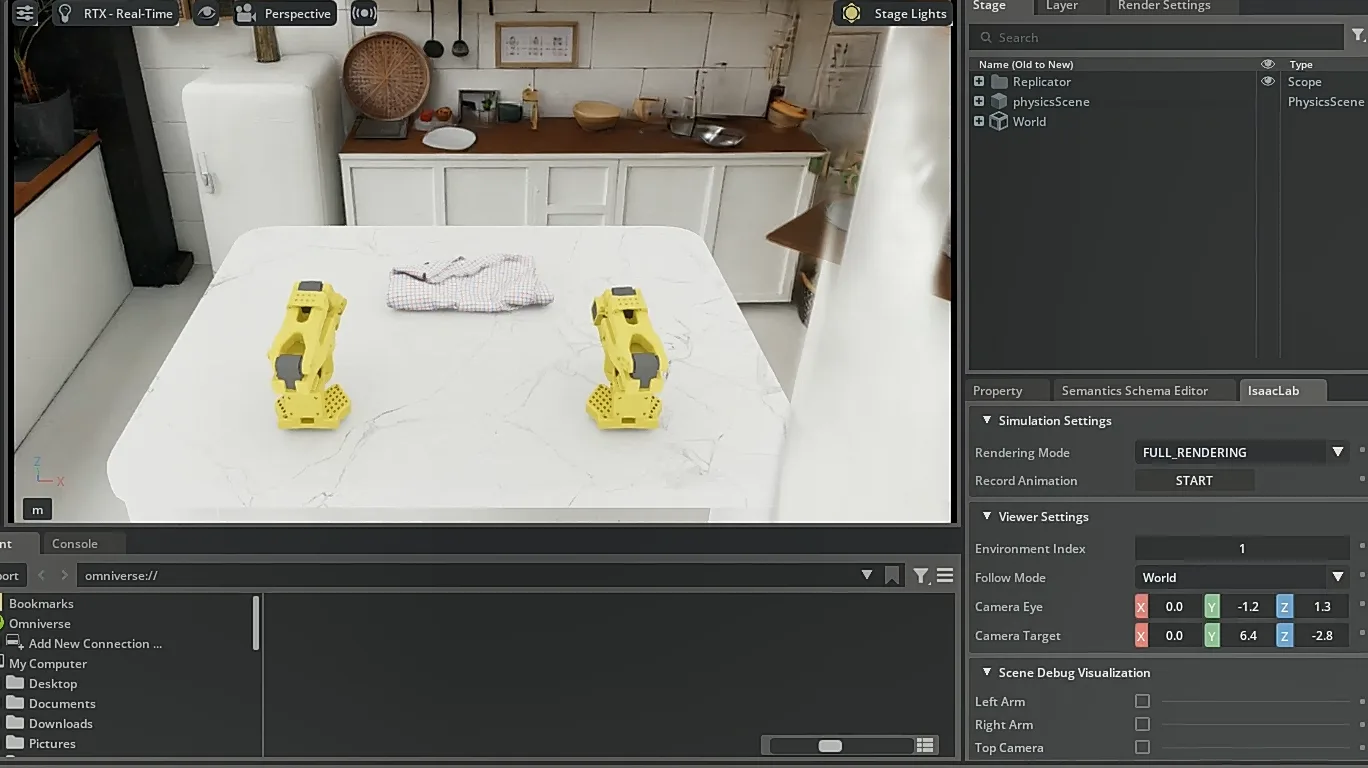Open the viewport settings sliders icon

(x=25, y=13)
